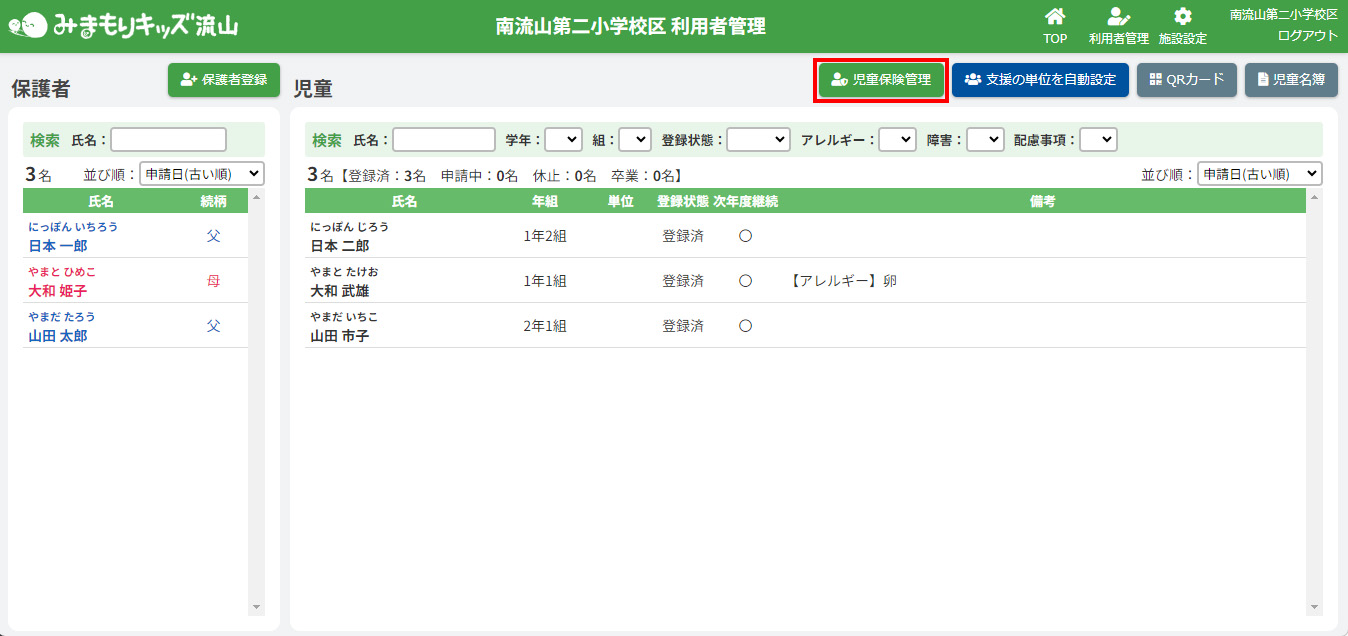The image size is (1348, 636).
Task: Click 保護者登録 add guardian button
Action: (x=224, y=80)
